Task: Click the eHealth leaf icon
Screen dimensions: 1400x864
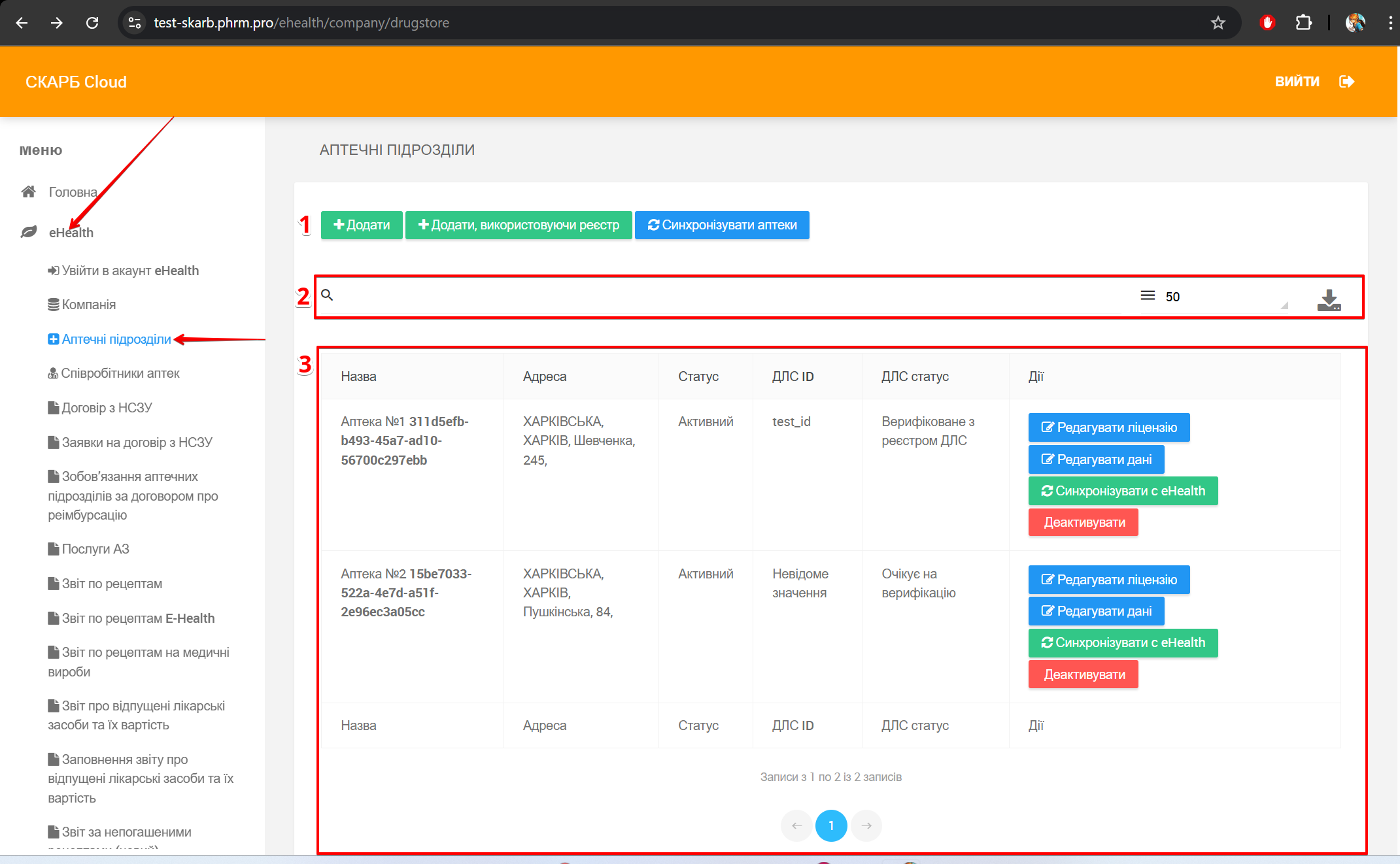Action: pos(28,232)
